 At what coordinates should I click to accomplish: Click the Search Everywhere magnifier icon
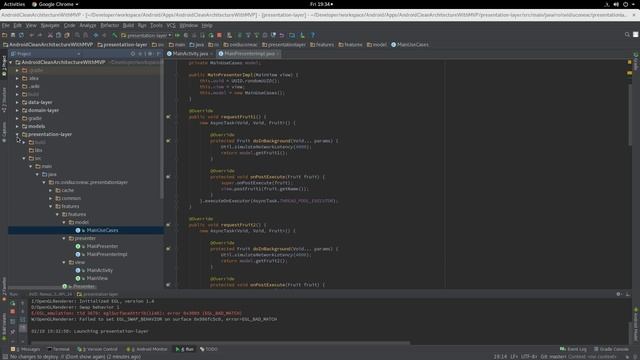click(627, 35)
